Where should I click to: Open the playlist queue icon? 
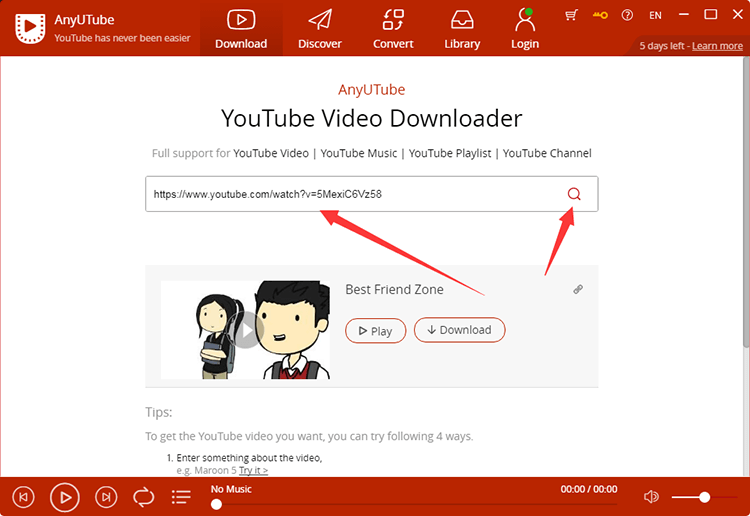(181, 497)
